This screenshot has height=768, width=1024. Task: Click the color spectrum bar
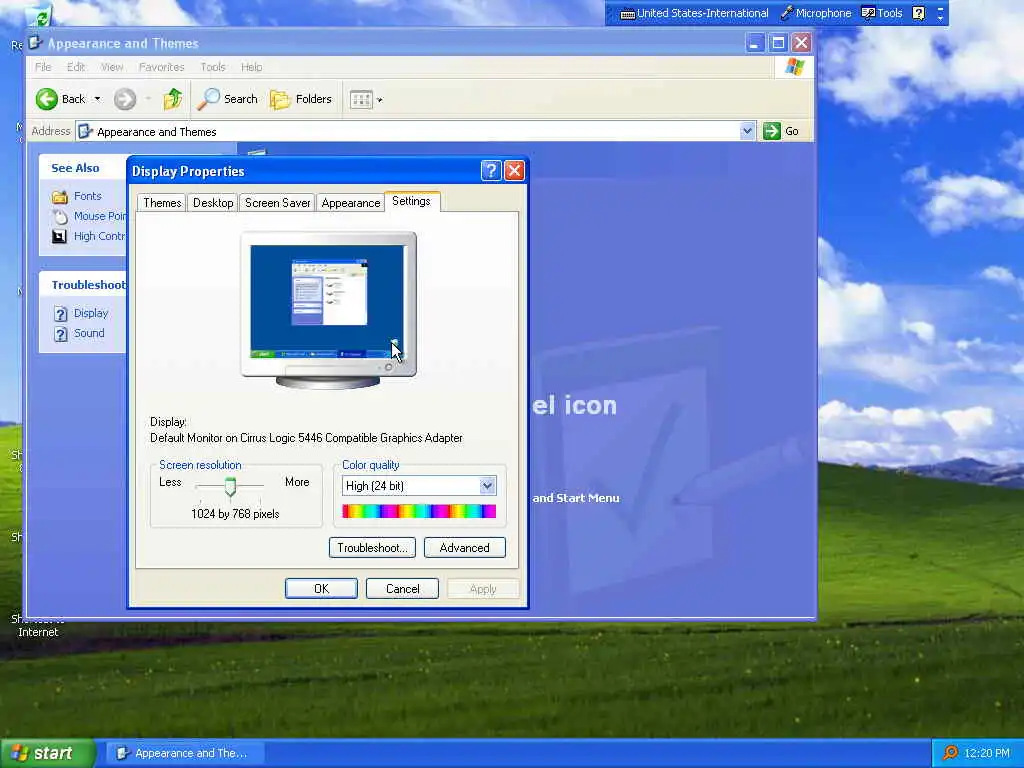[x=419, y=511]
